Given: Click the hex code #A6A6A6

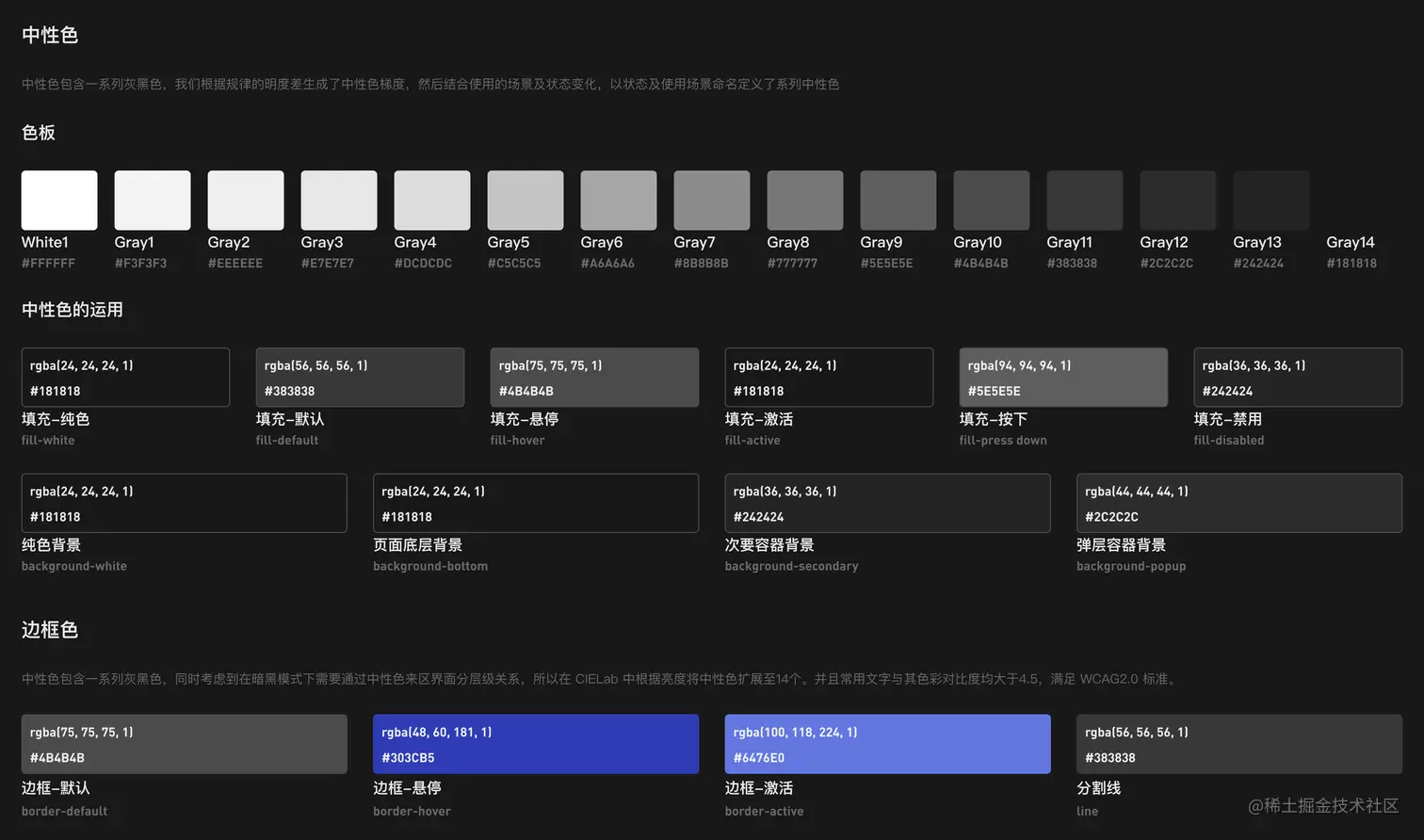Looking at the screenshot, I should (607, 264).
